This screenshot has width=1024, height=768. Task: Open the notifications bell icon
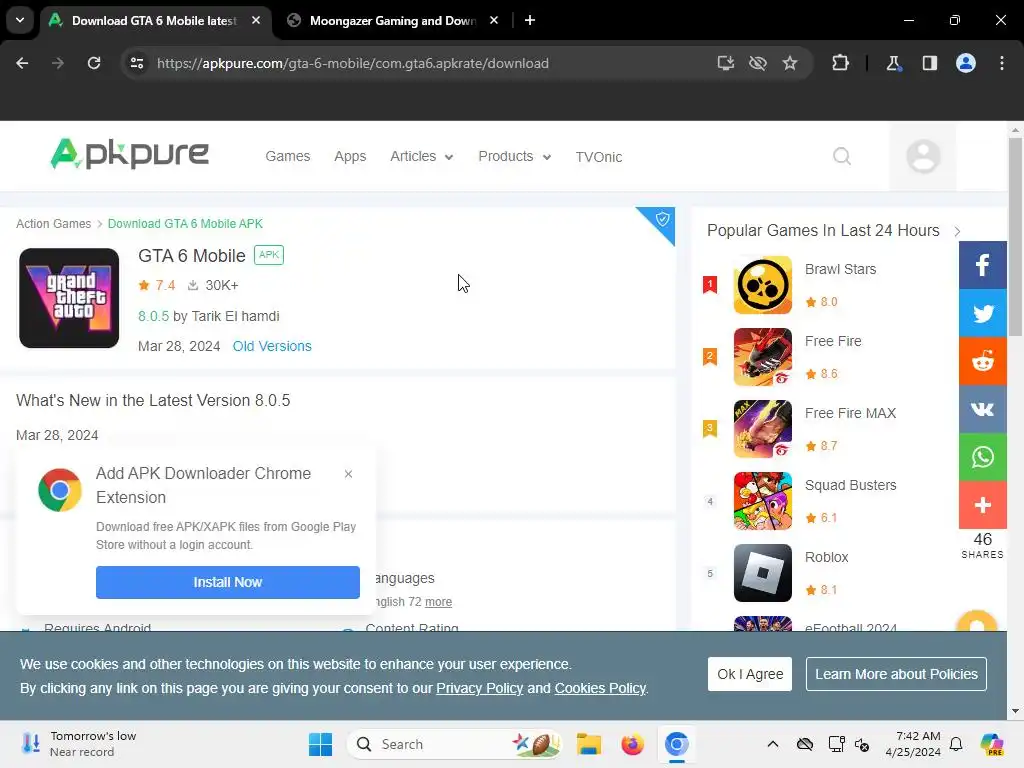point(956,744)
